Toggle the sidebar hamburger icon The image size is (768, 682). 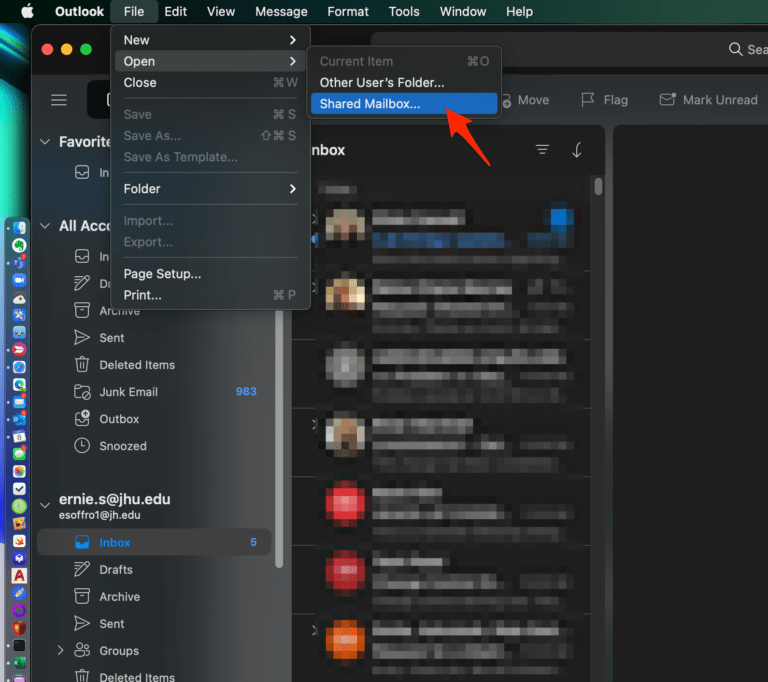59,100
